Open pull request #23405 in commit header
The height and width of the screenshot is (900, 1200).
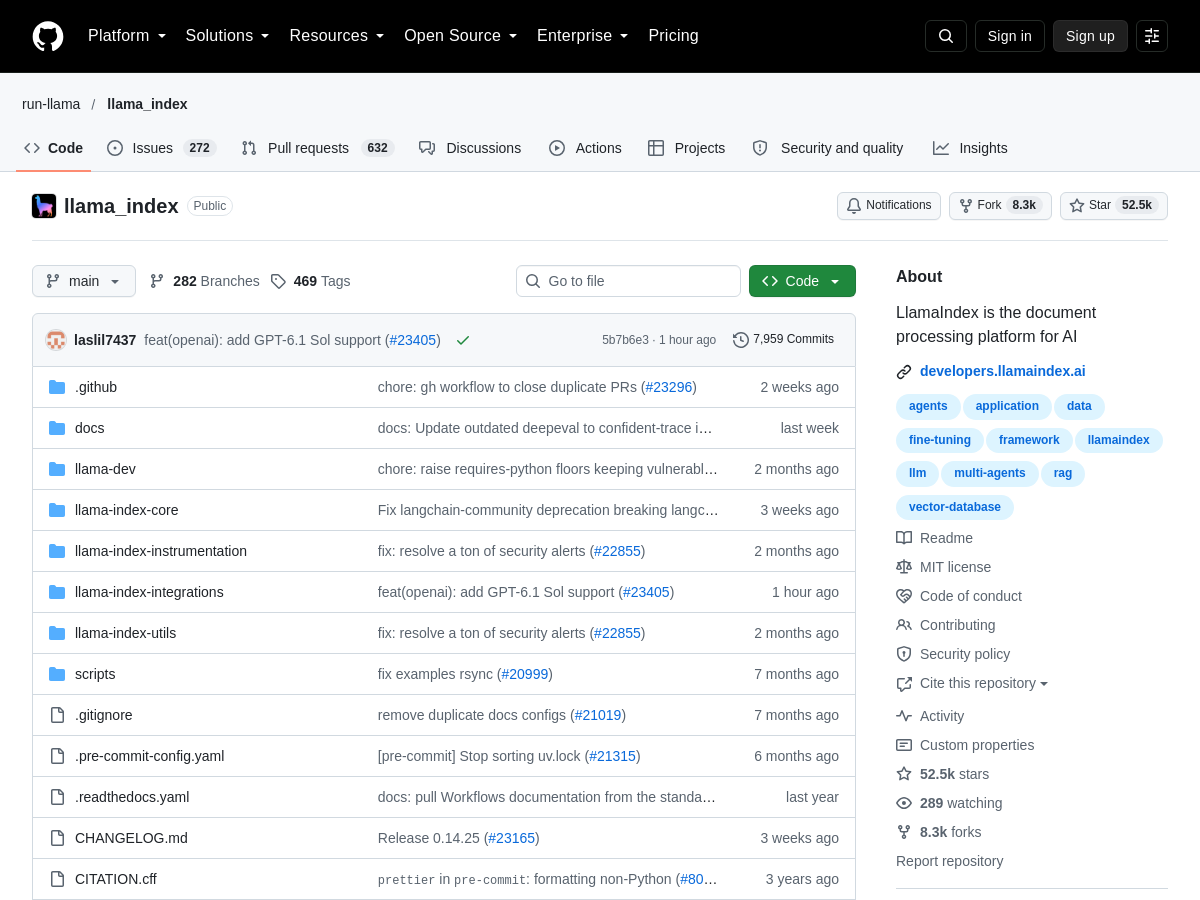pyautogui.click(x=413, y=340)
